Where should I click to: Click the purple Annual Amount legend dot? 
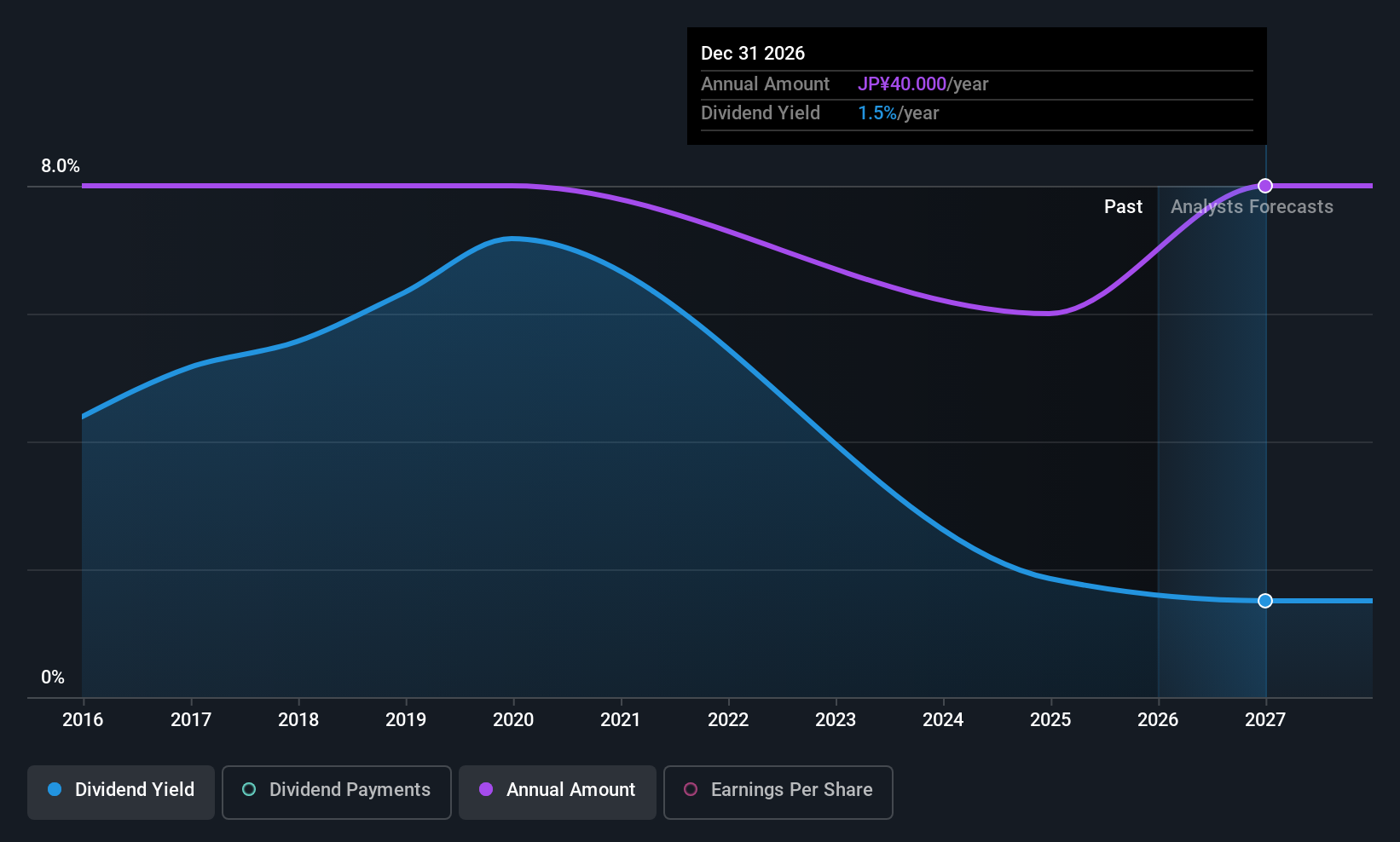click(x=486, y=789)
